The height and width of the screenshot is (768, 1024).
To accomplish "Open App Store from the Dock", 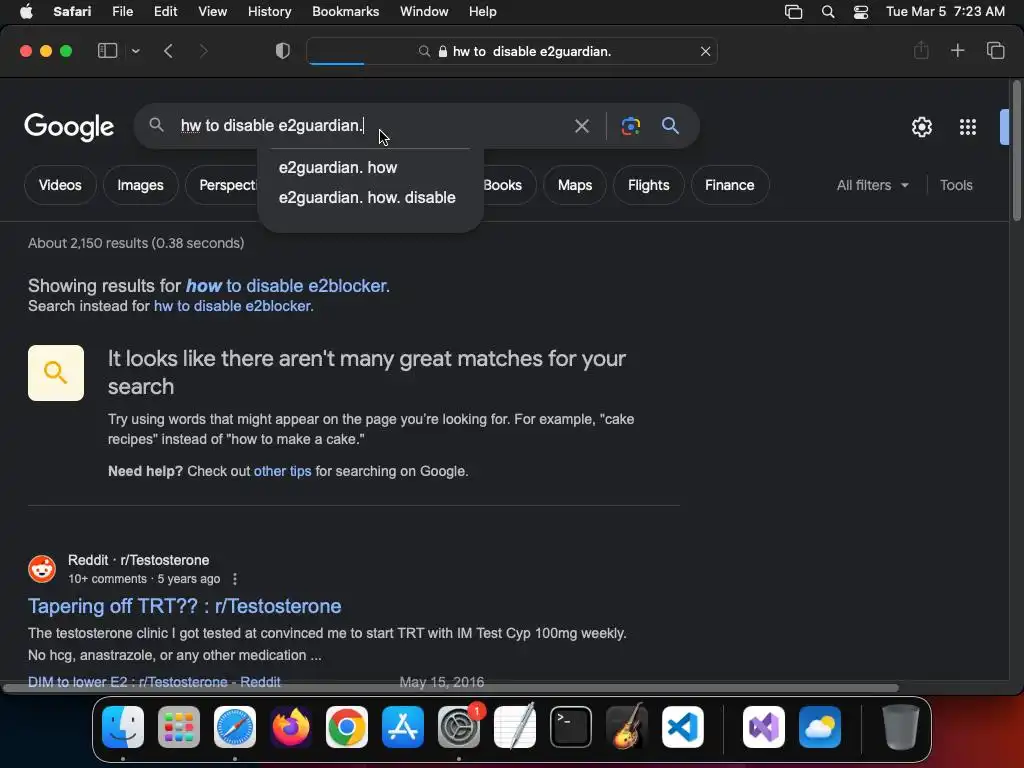I will [403, 727].
